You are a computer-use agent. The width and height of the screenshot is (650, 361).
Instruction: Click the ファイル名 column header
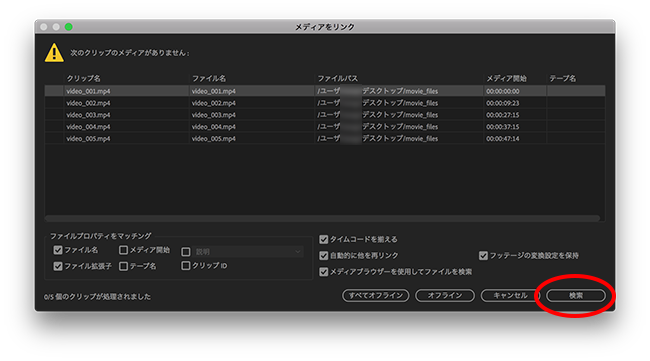pos(209,78)
